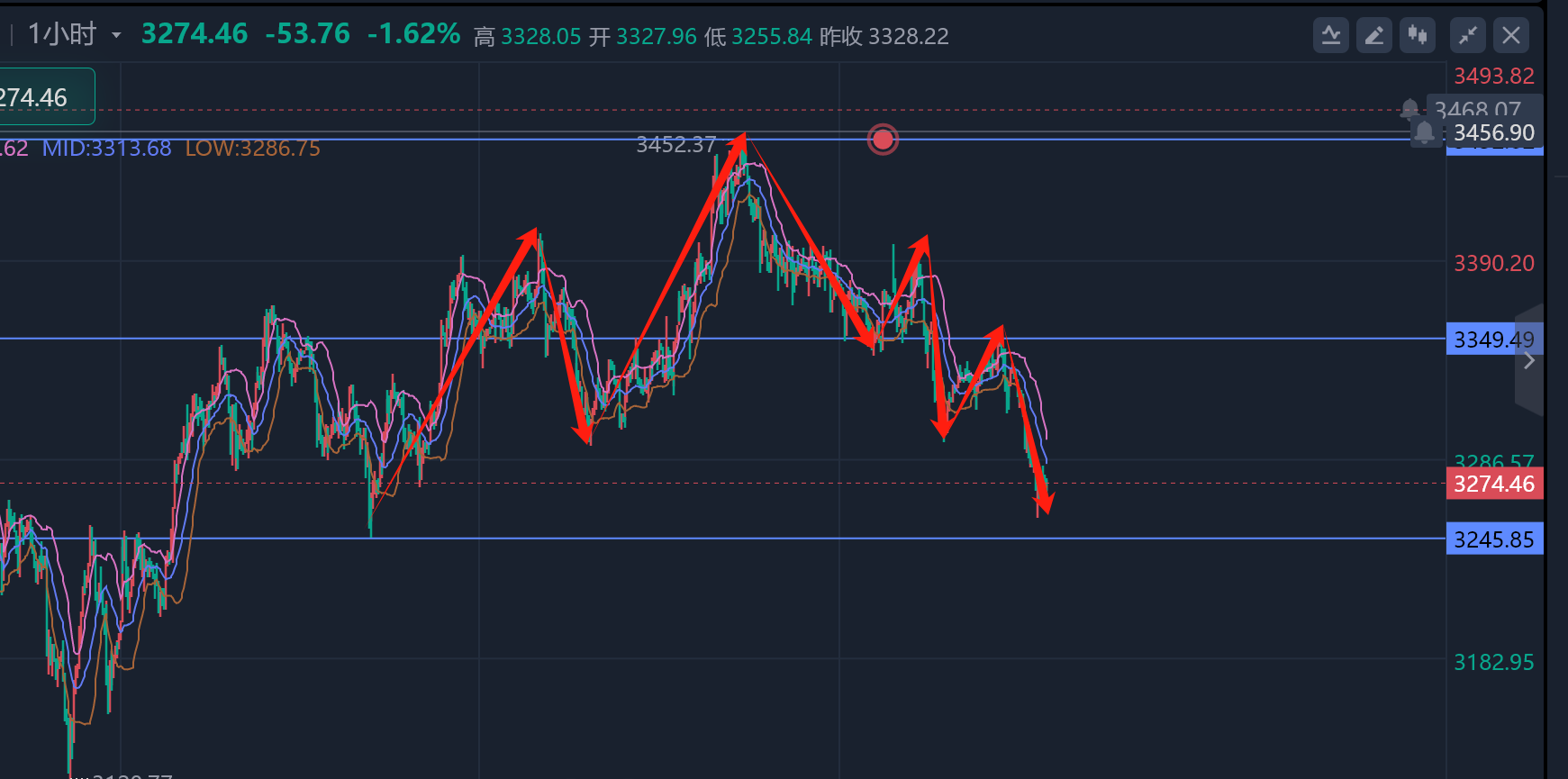Select the pencil drawing tool

[x=1373, y=36]
